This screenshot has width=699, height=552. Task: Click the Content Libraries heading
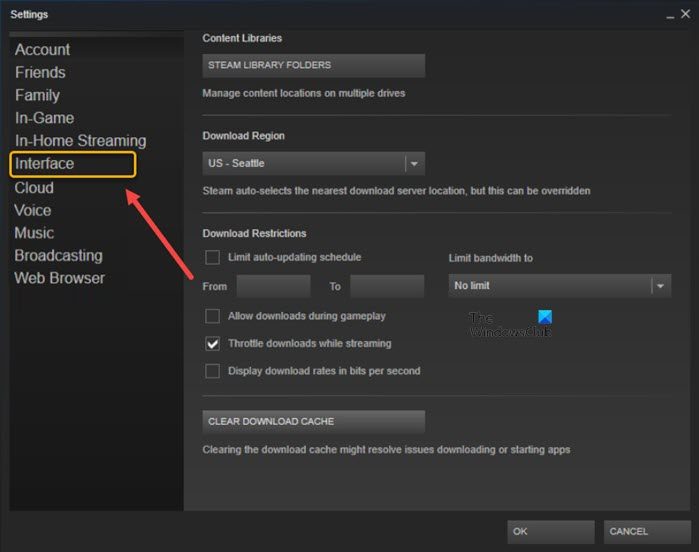[x=242, y=38]
